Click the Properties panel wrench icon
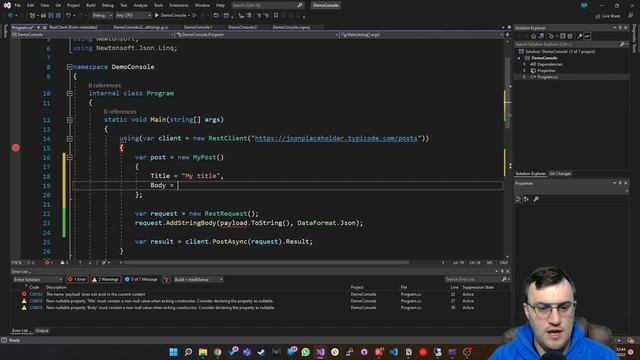The image size is (640, 360). click(536, 199)
